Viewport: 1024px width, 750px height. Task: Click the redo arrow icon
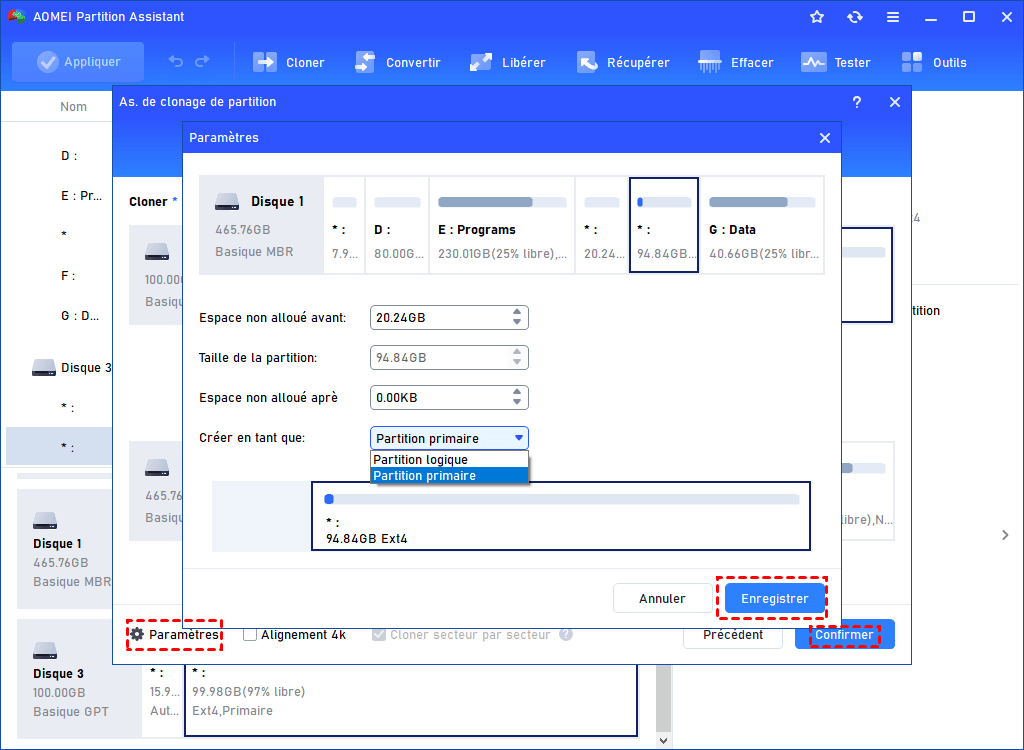tap(202, 61)
